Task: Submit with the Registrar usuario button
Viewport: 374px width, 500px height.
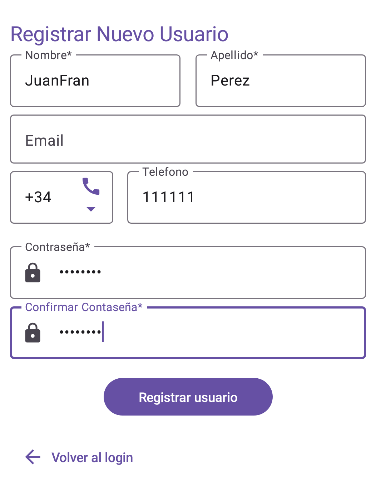Action: click(x=188, y=397)
